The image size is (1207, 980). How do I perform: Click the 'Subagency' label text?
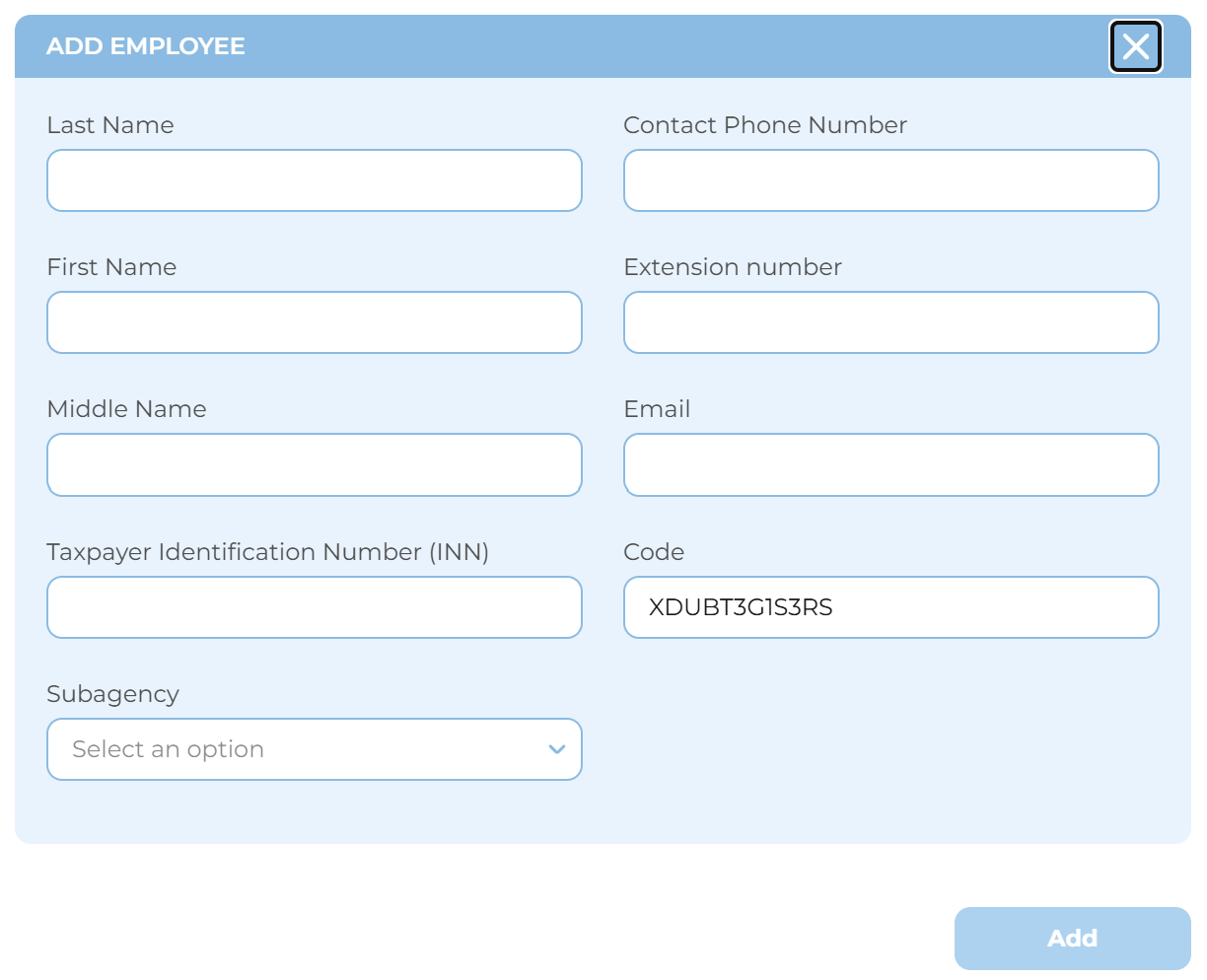(x=112, y=694)
